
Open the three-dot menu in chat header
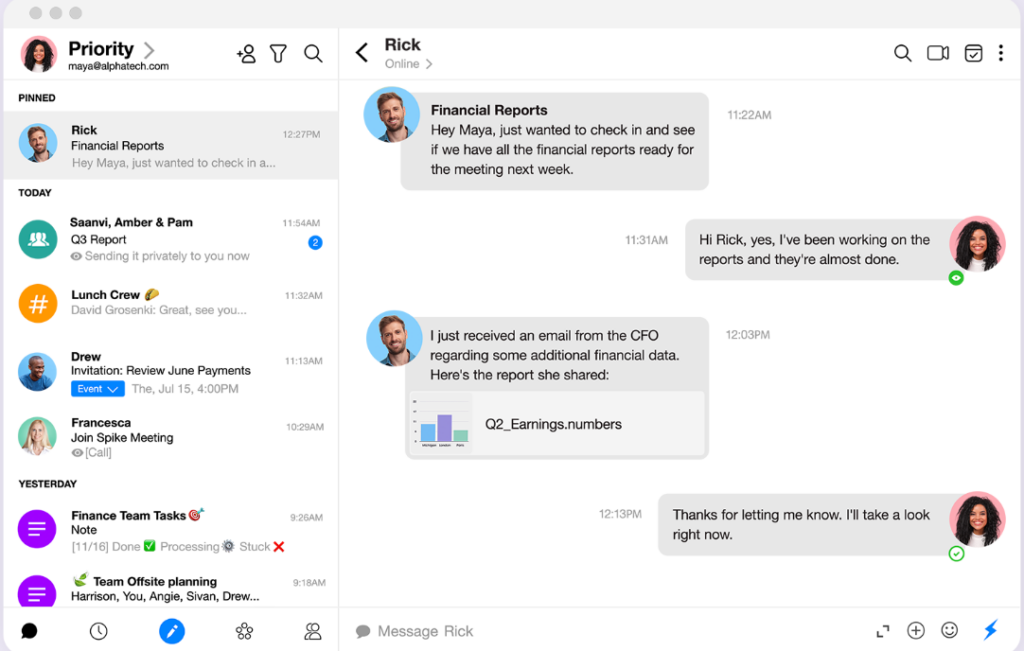(1001, 53)
